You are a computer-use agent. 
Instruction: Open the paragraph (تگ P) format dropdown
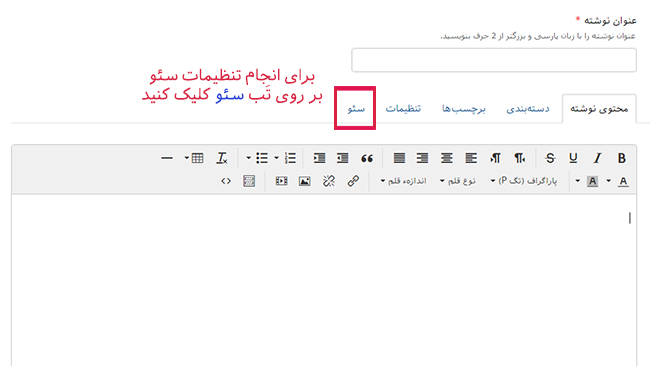(x=524, y=181)
